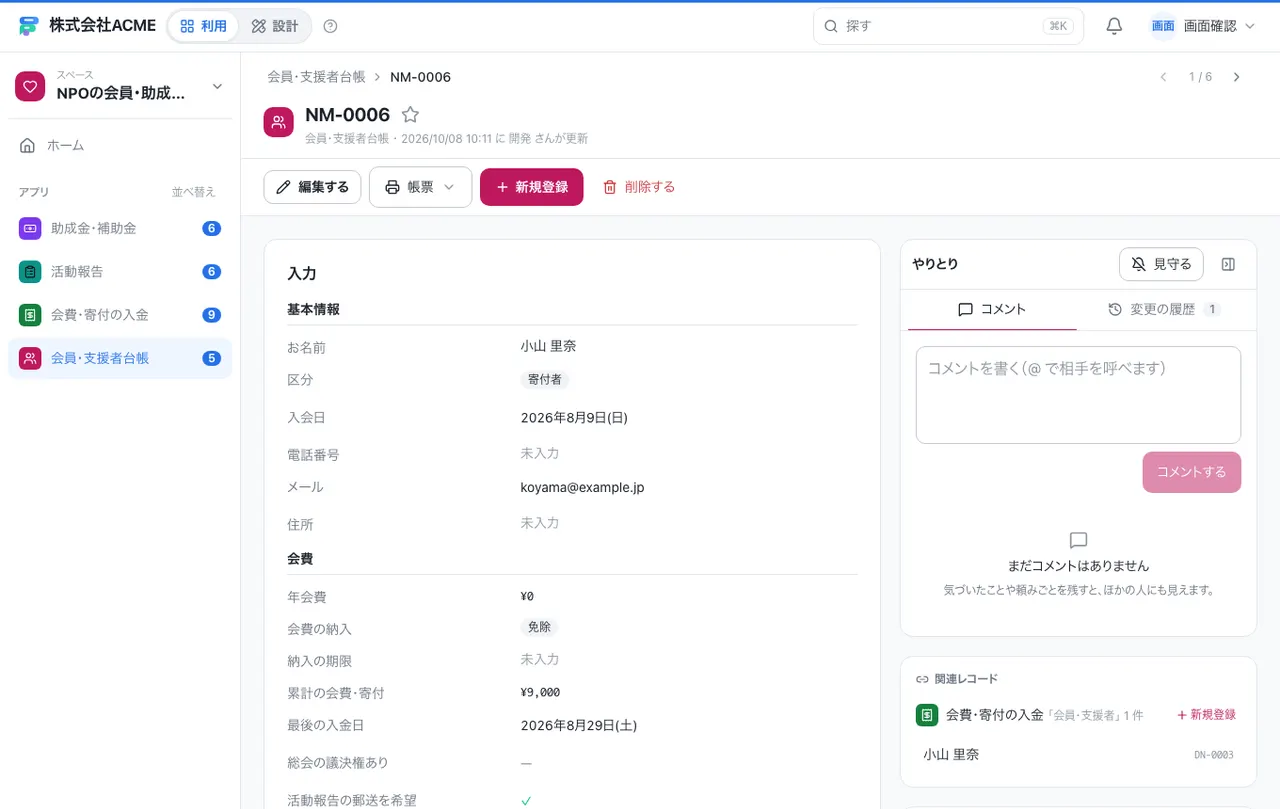Viewport: 1280px width, 809px height.
Task: Collapse the やりとり side panel icon
Action: [x=1229, y=264]
